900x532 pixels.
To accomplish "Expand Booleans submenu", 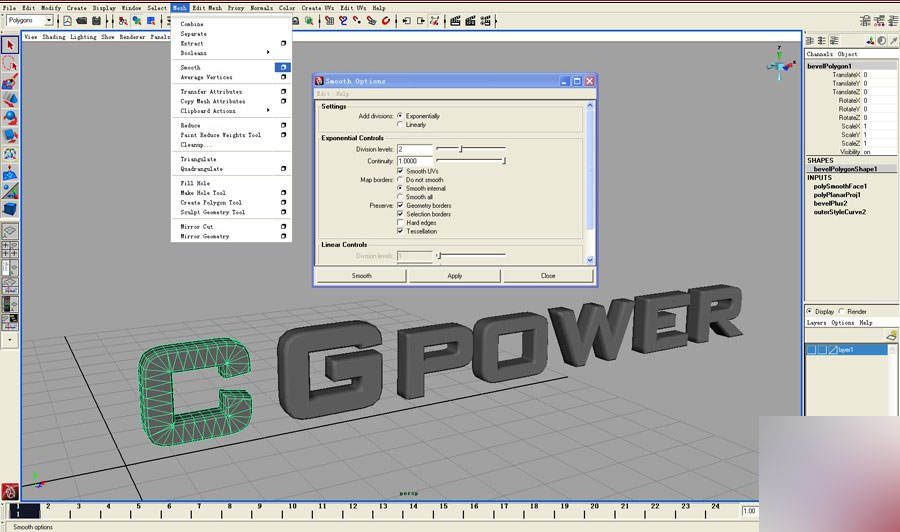I will click(x=268, y=53).
